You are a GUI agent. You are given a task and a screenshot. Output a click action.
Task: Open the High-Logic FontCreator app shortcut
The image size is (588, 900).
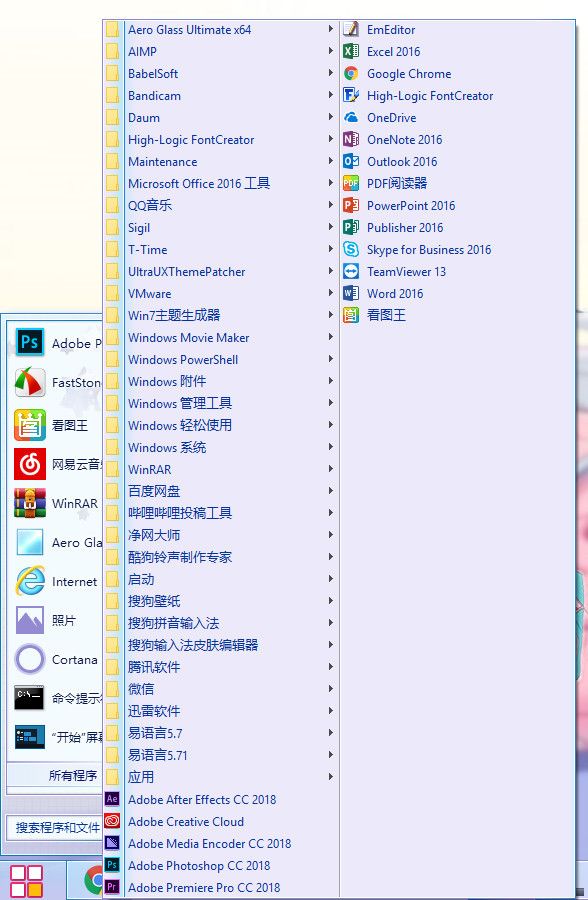coord(457,95)
